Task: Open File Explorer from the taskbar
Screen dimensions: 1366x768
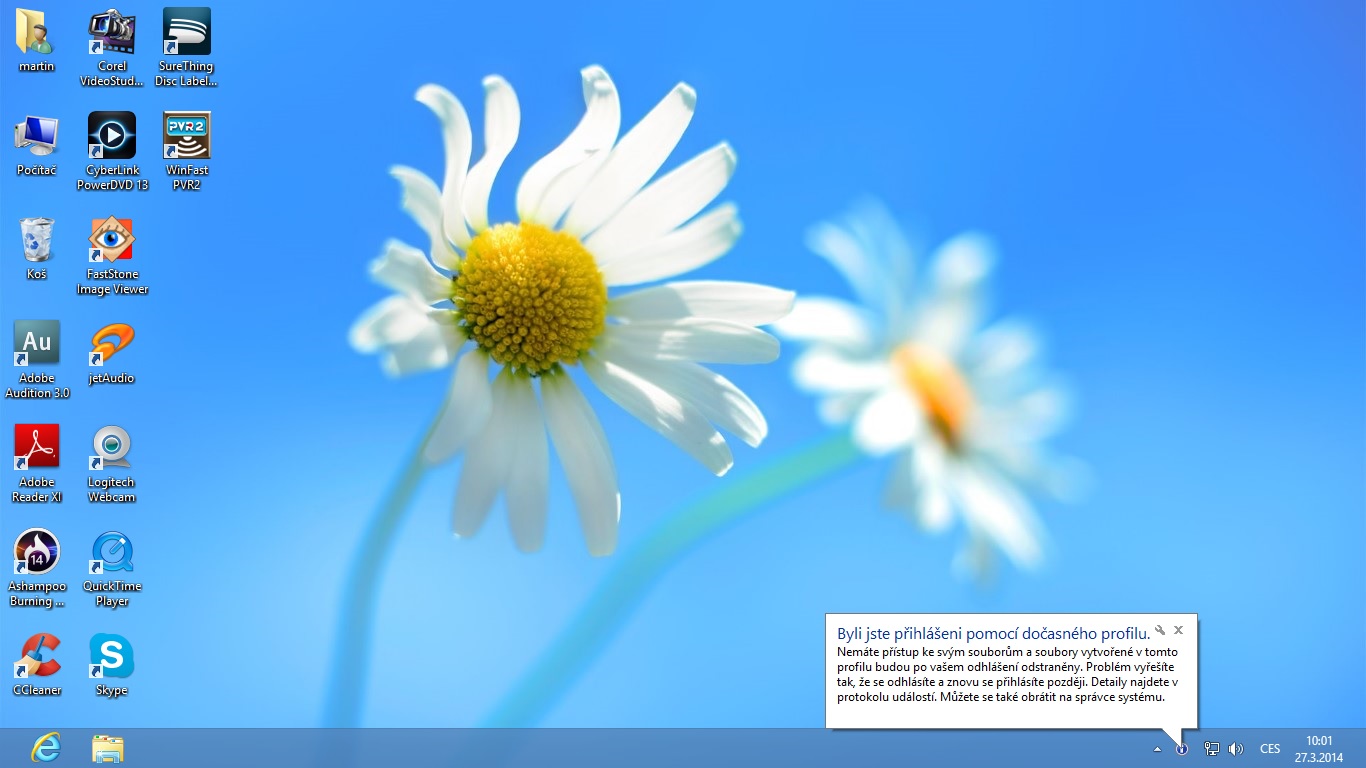Action: (107, 748)
